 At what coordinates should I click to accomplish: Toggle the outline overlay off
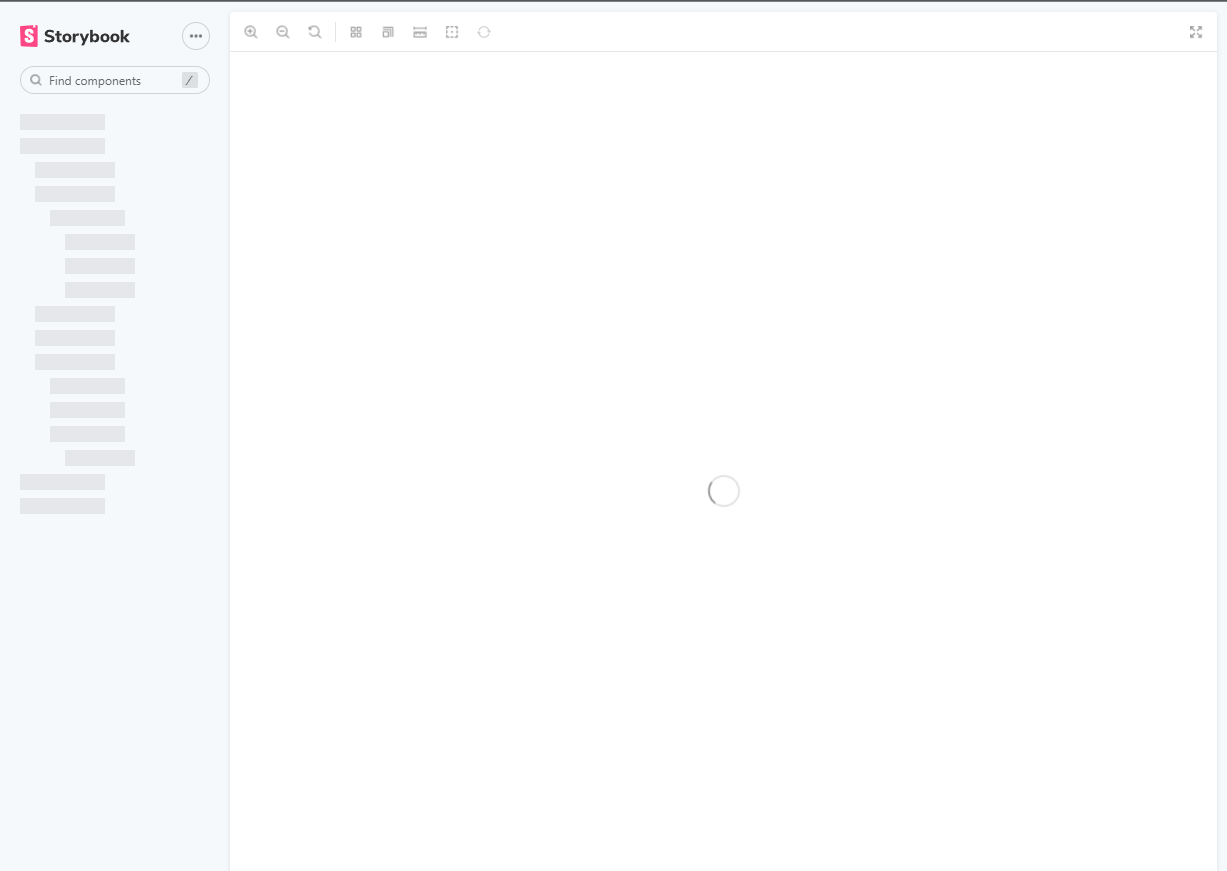(x=451, y=31)
